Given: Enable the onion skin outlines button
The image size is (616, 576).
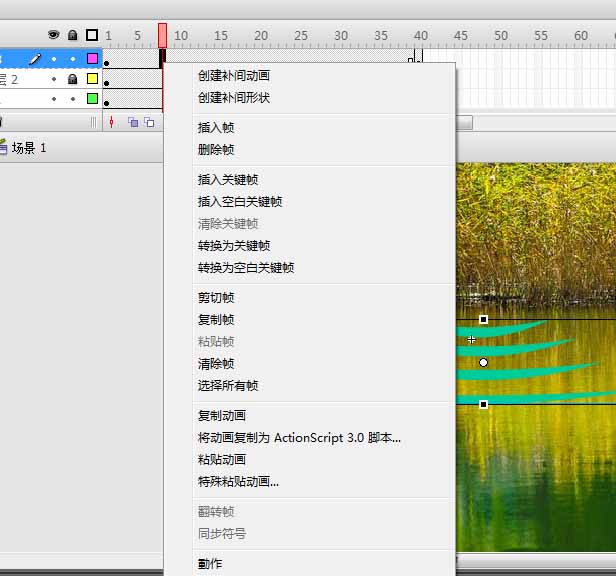Looking at the screenshot, I should pos(149,123).
